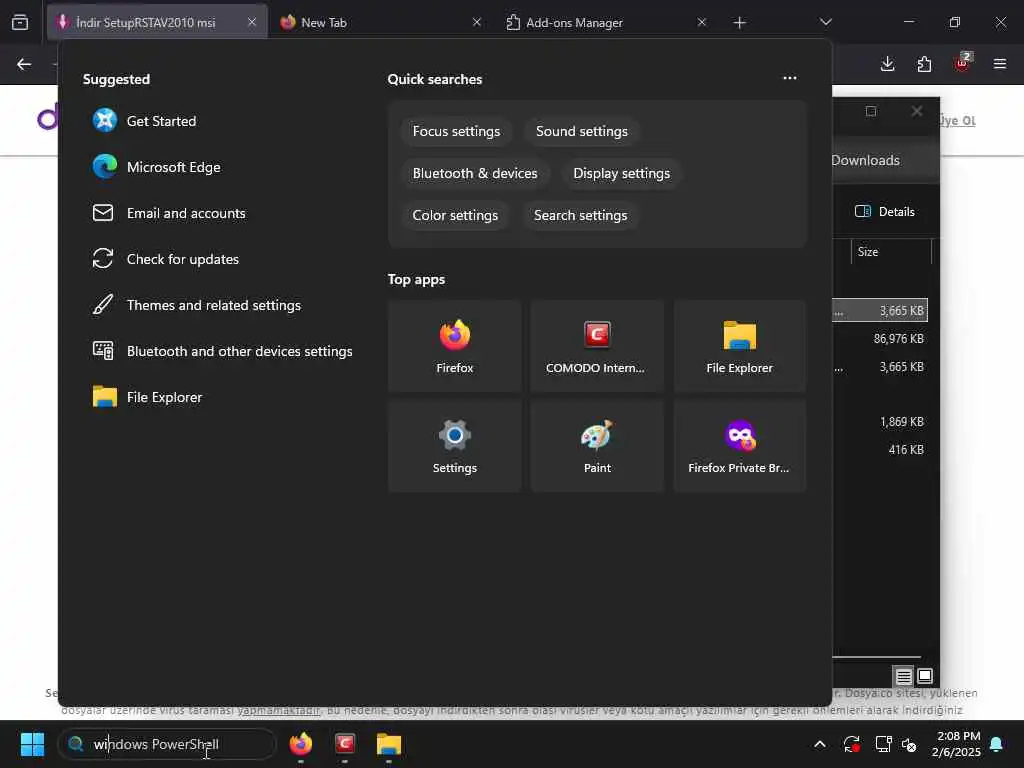Open the more options ellipsis in search panel
Viewport: 1024px width, 768px height.
[790, 78]
